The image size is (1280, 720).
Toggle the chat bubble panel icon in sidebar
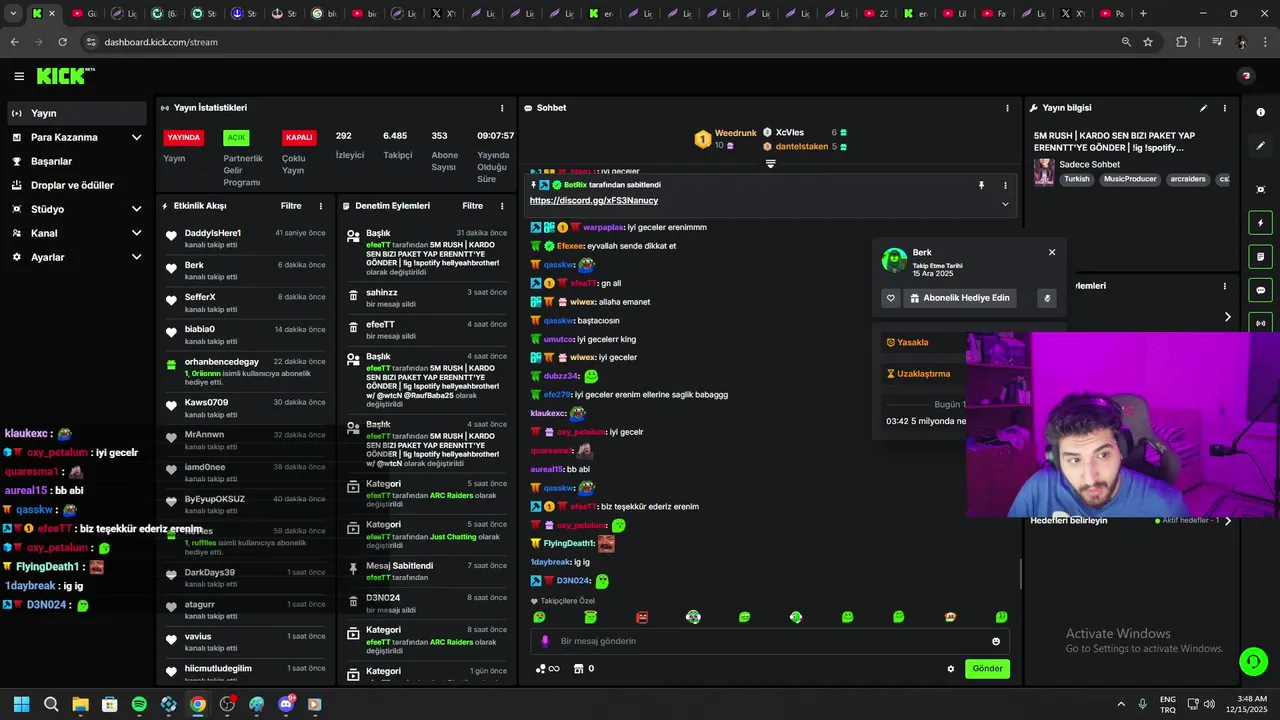coord(1261,290)
